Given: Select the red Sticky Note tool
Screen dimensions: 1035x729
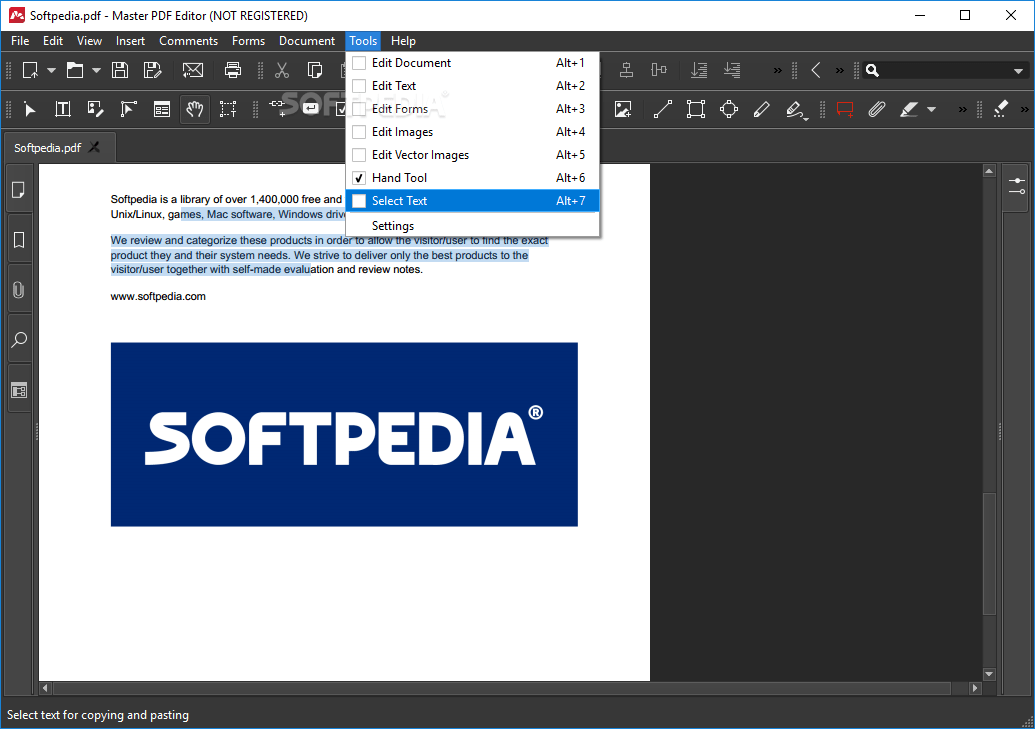Looking at the screenshot, I should (x=845, y=110).
